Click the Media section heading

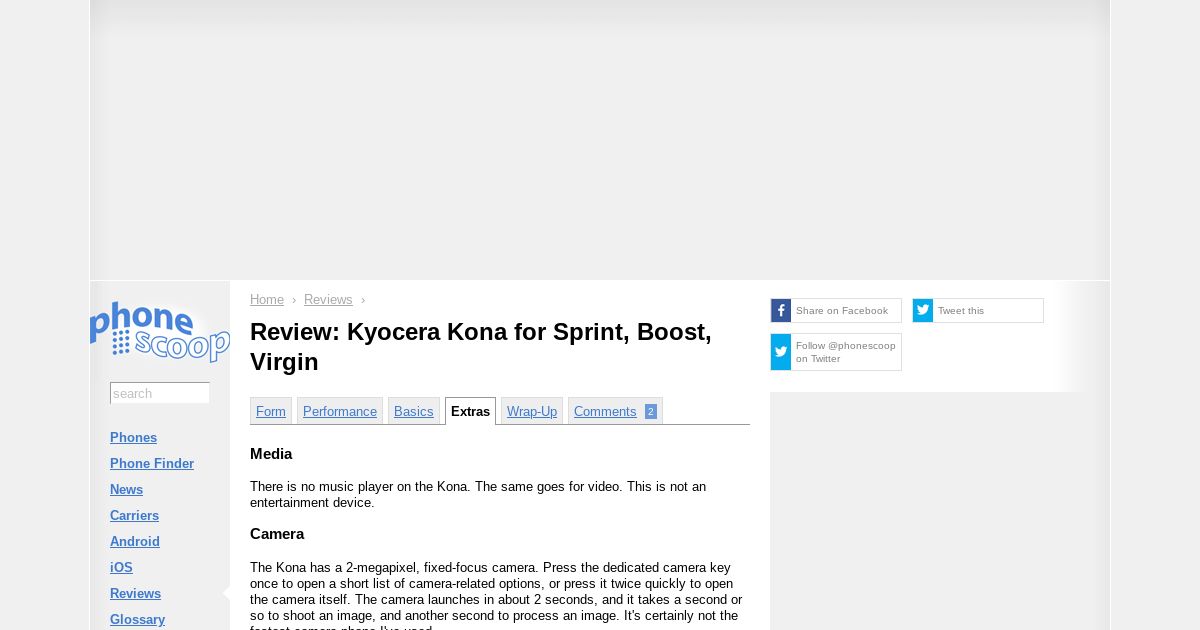271,454
